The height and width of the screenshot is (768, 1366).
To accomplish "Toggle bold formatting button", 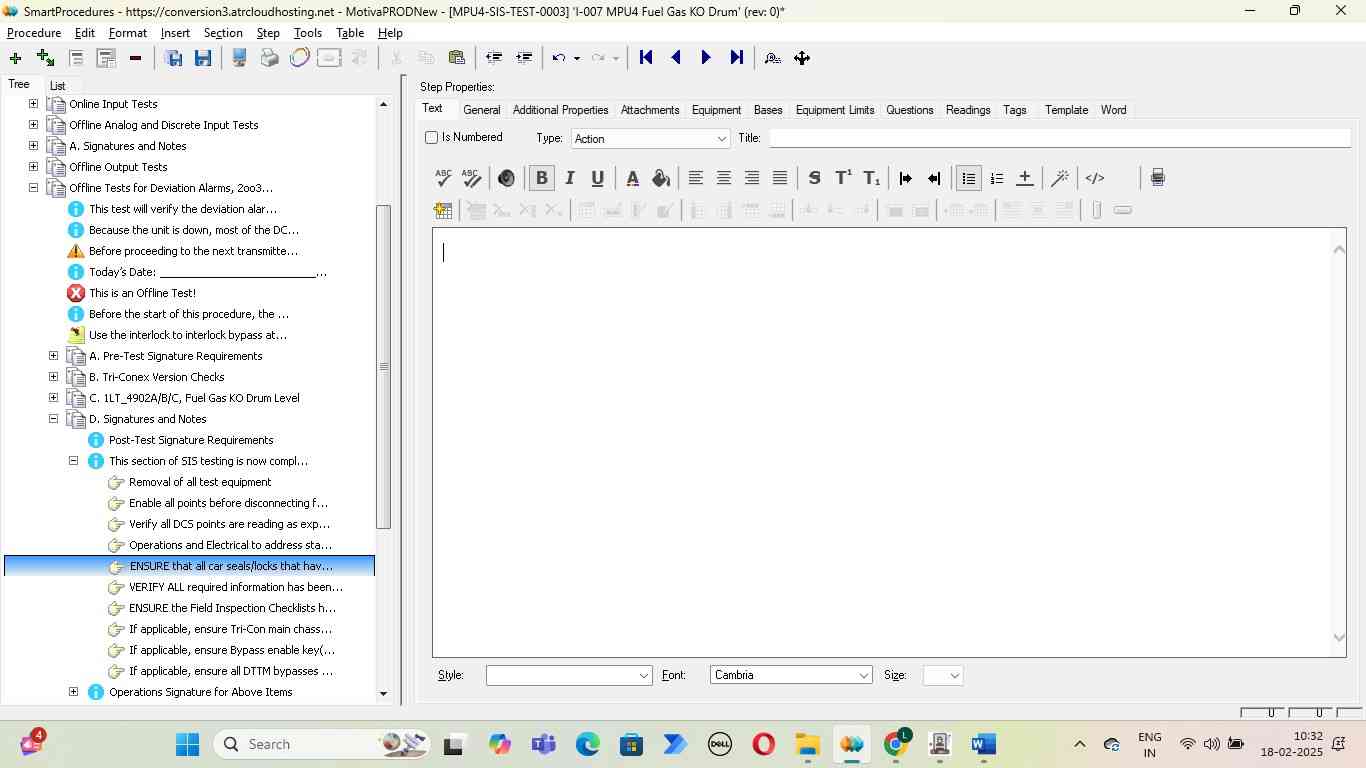I will pyautogui.click(x=541, y=178).
